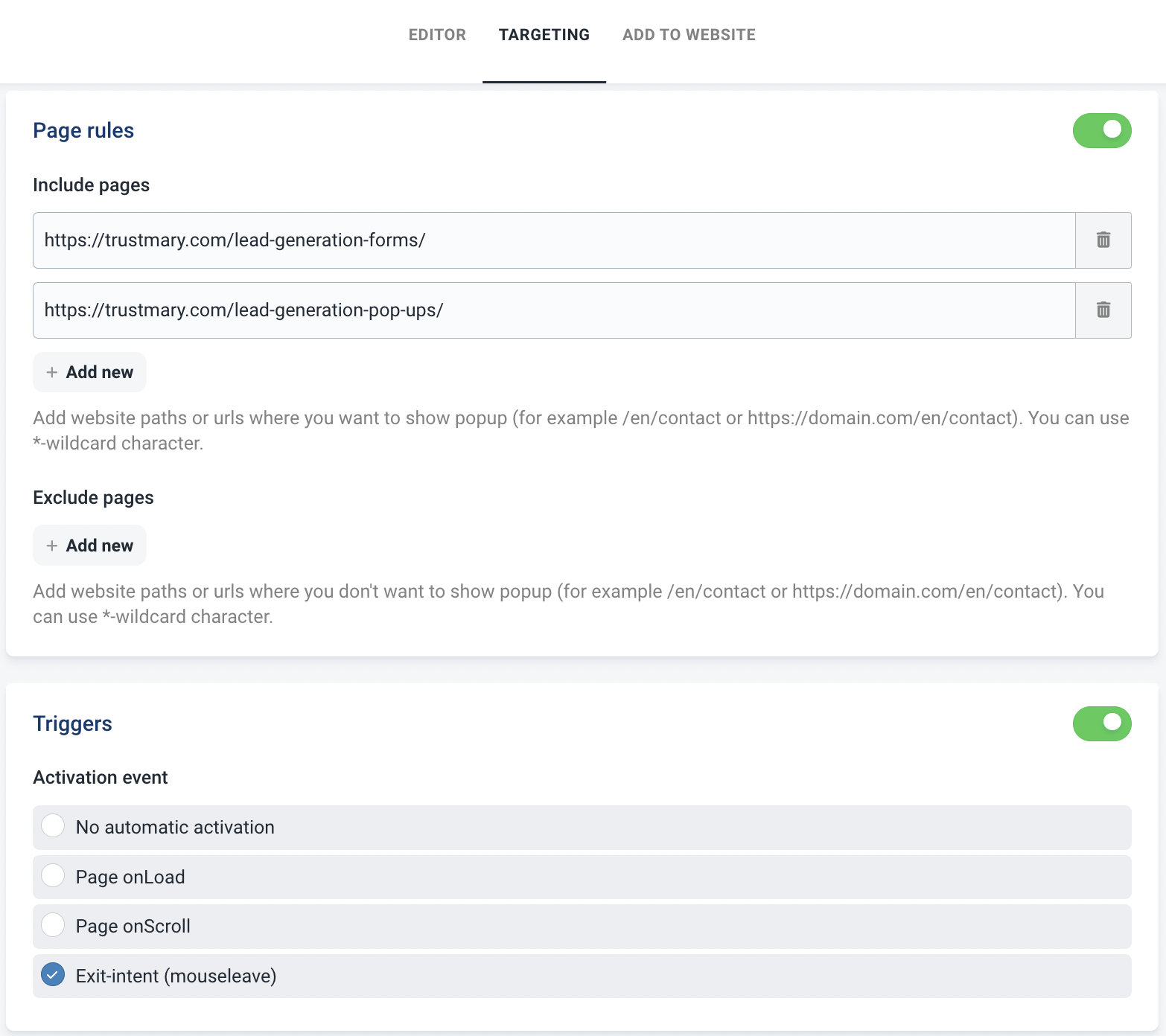1166x1036 pixels.
Task: Add new include page rule
Action: [x=90, y=372]
